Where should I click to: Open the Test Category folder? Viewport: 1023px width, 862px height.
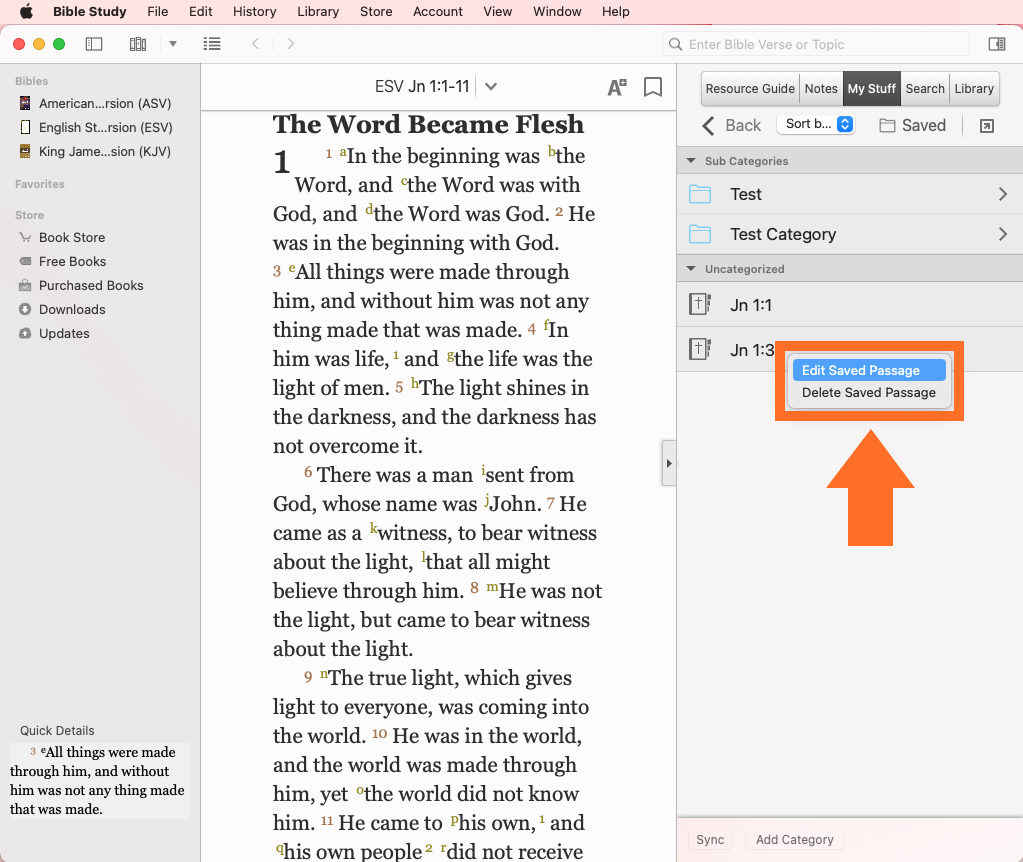point(849,234)
